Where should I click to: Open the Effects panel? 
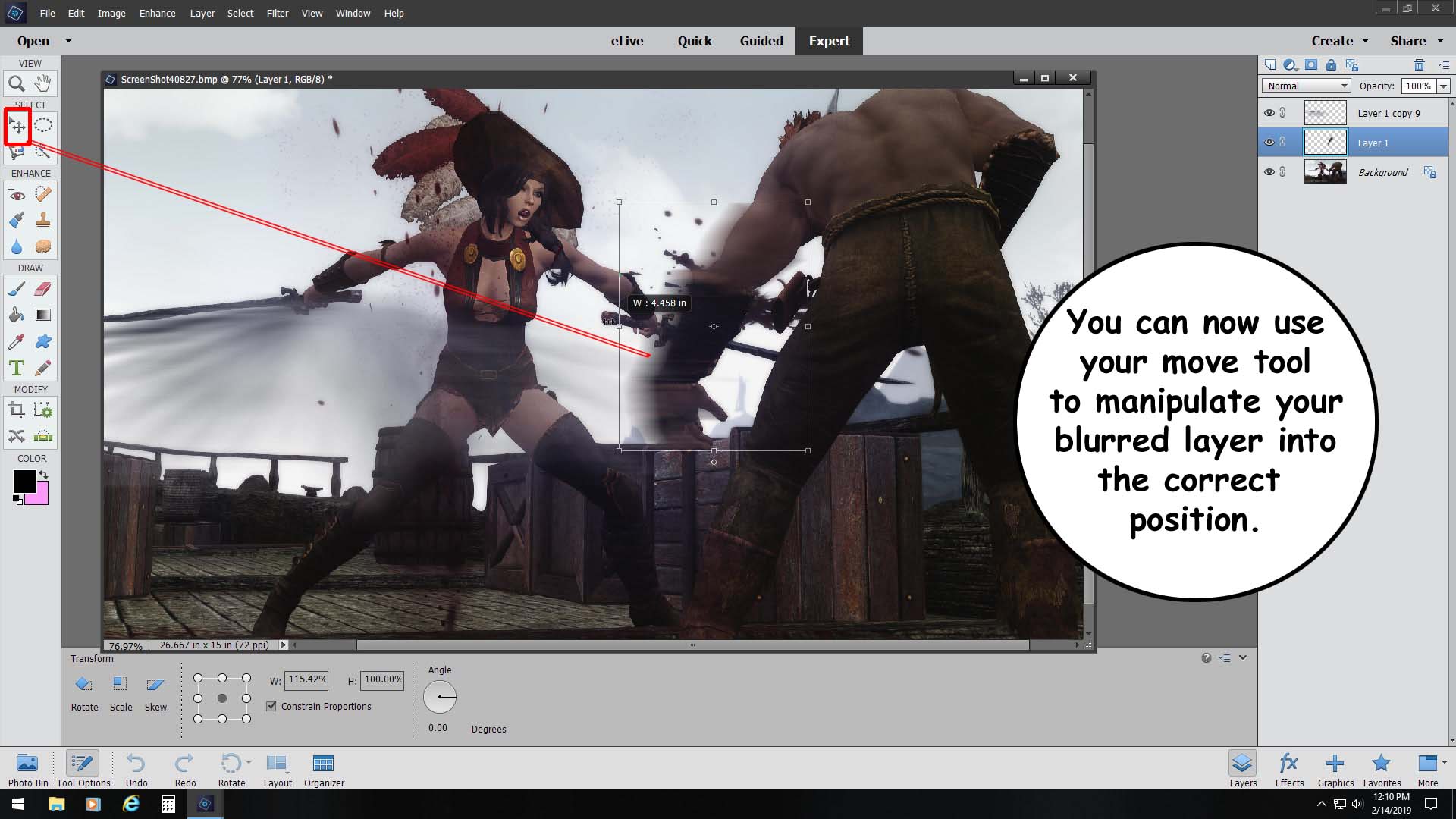(1289, 769)
